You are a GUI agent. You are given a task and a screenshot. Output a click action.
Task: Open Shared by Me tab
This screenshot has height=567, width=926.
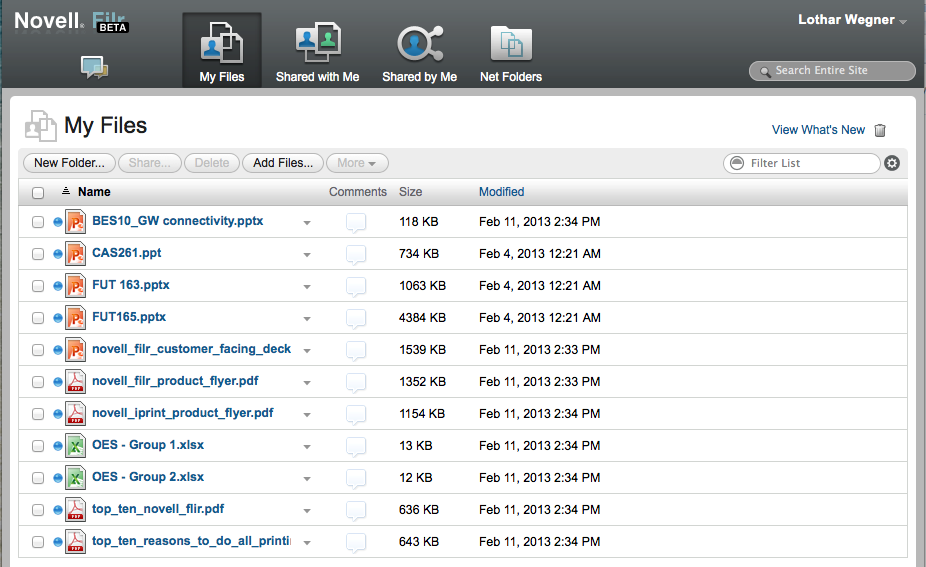pos(419,51)
